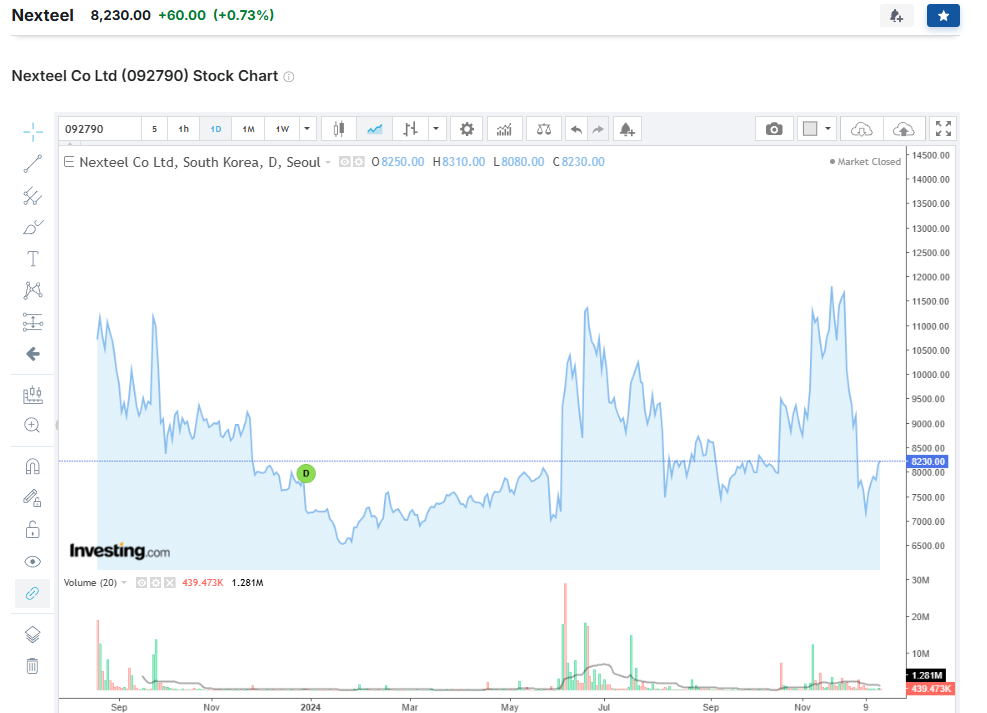Open the more intervals dropdown
The width and height of the screenshot is (987, 713).
tap(307, 129)
